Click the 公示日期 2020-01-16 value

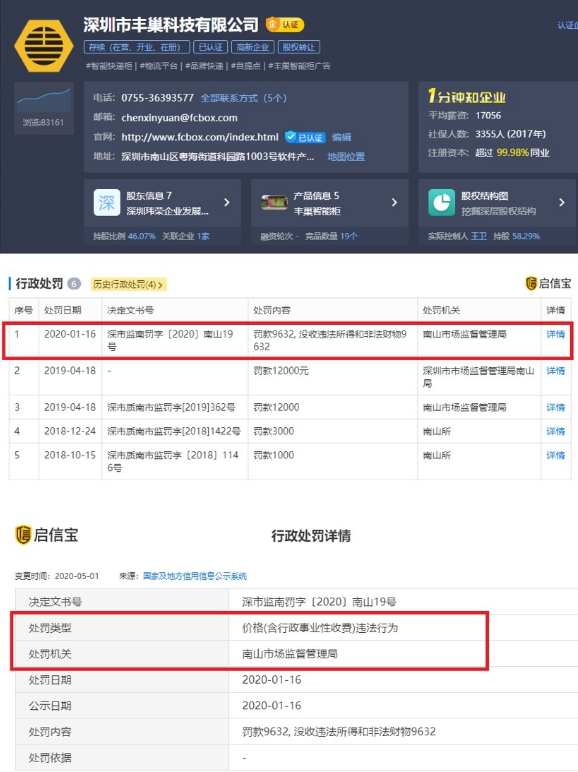[272, 706]
